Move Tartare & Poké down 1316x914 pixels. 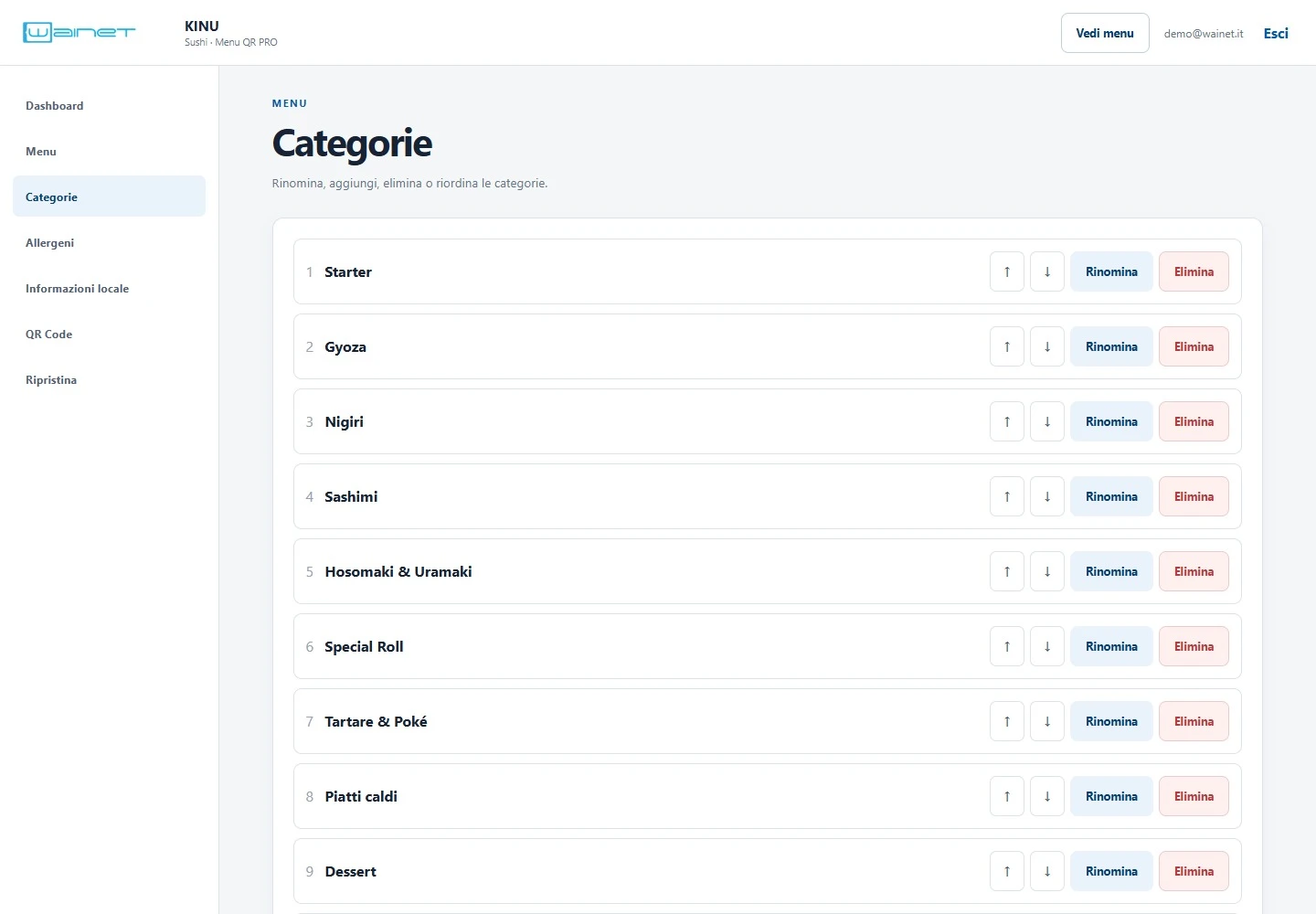(1047, 721)
